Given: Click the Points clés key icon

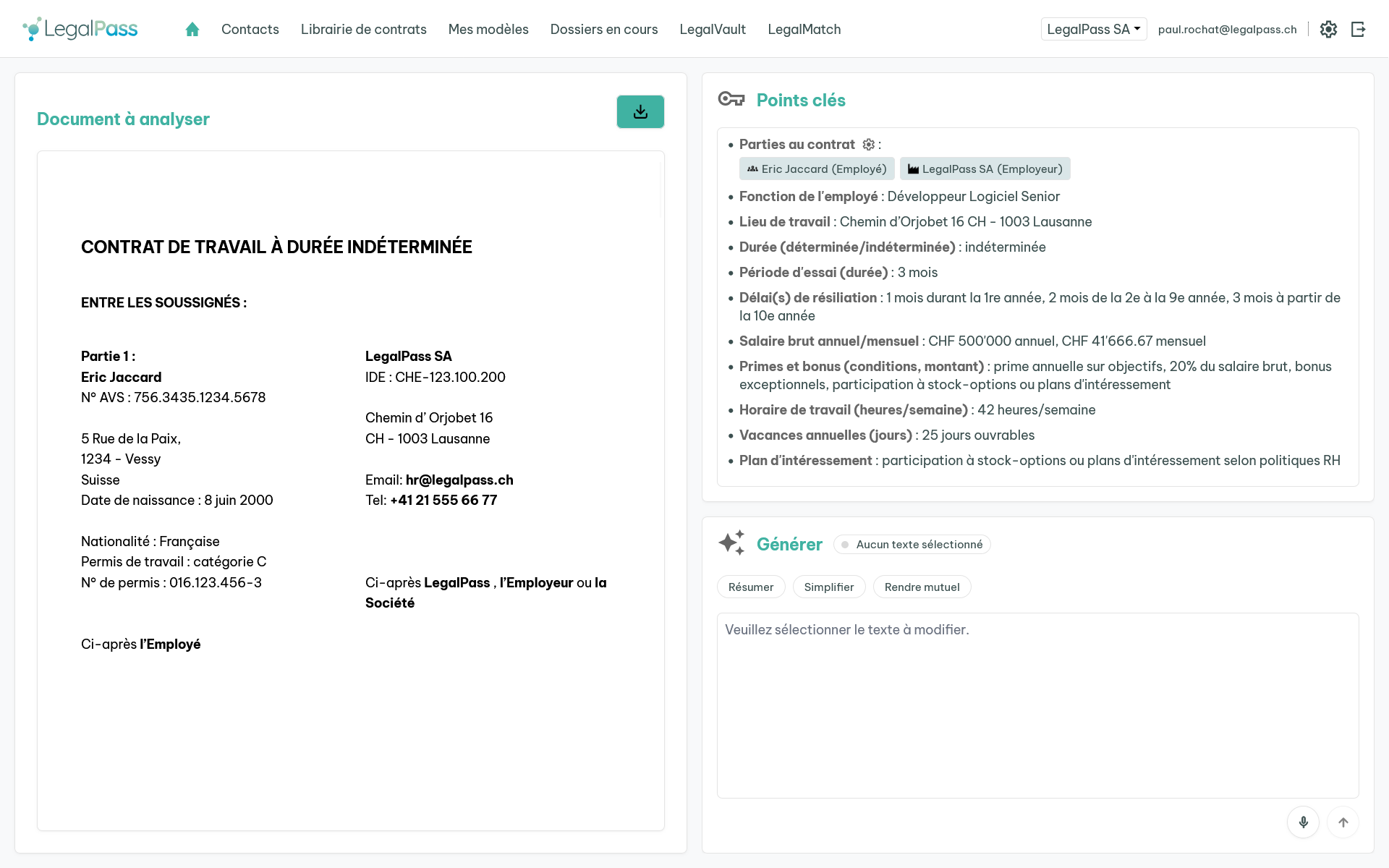Looking at the screenshot, I should [731, 99].
